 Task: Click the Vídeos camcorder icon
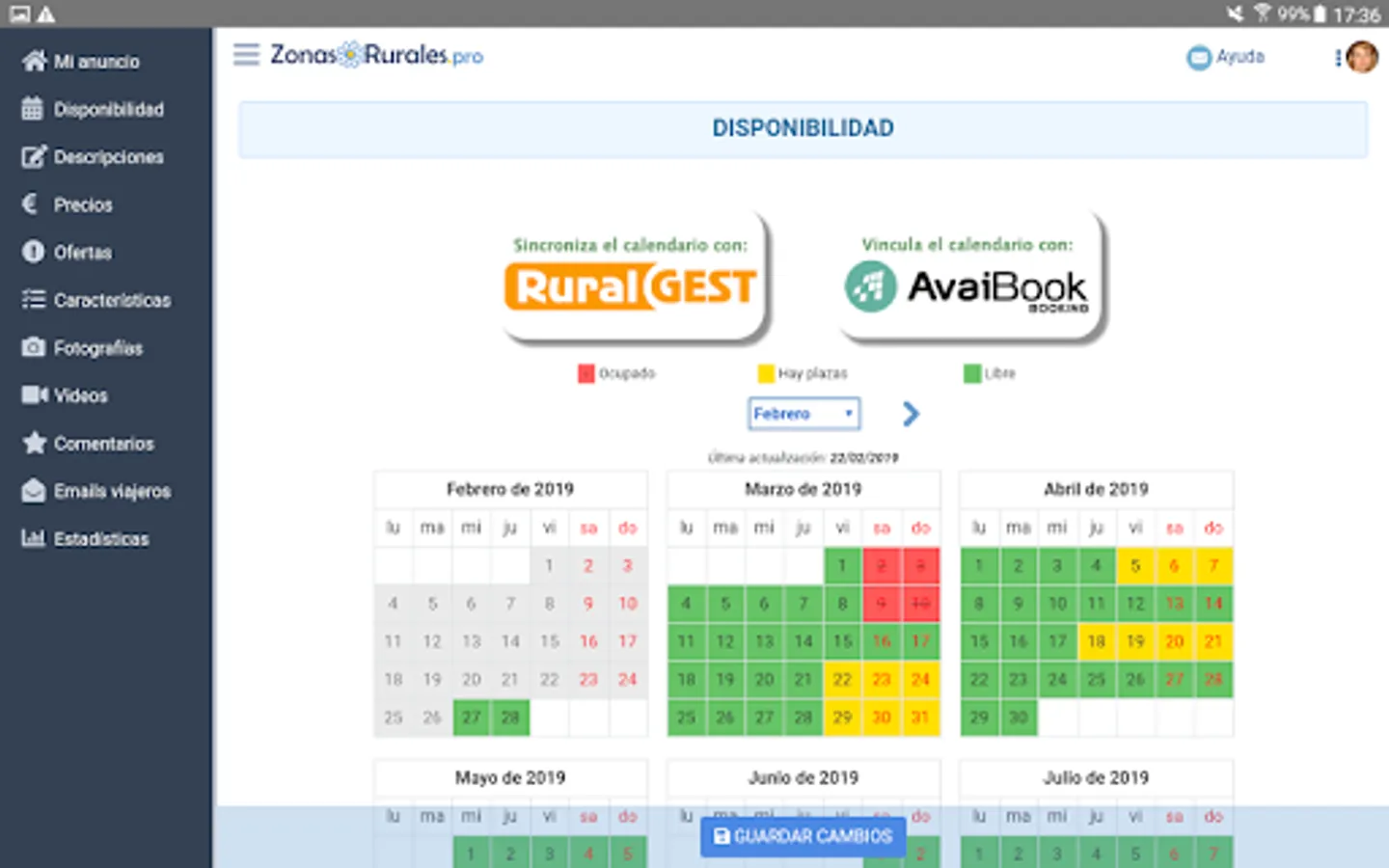(x=35, y=395)
